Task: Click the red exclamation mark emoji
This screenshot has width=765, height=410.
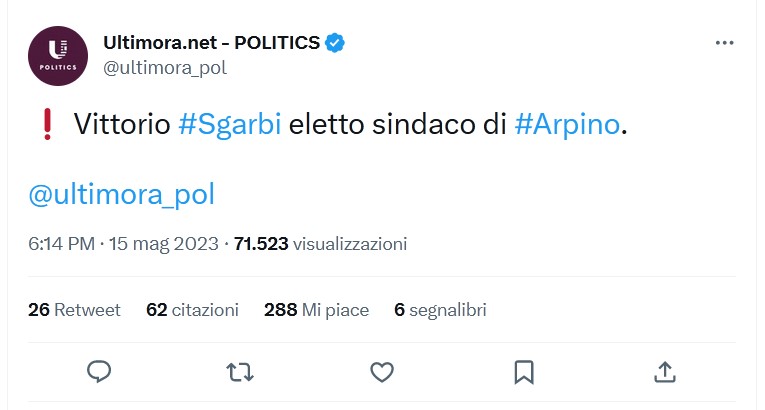Action: coord(46,127)
